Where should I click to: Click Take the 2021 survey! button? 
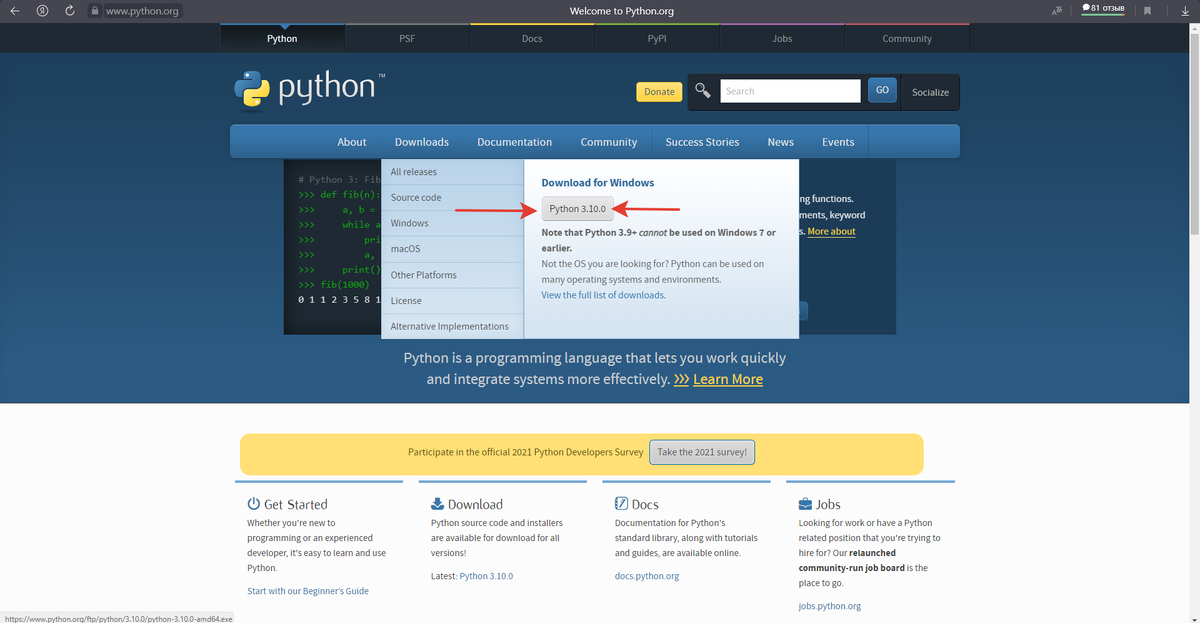[x=701, y=452]
